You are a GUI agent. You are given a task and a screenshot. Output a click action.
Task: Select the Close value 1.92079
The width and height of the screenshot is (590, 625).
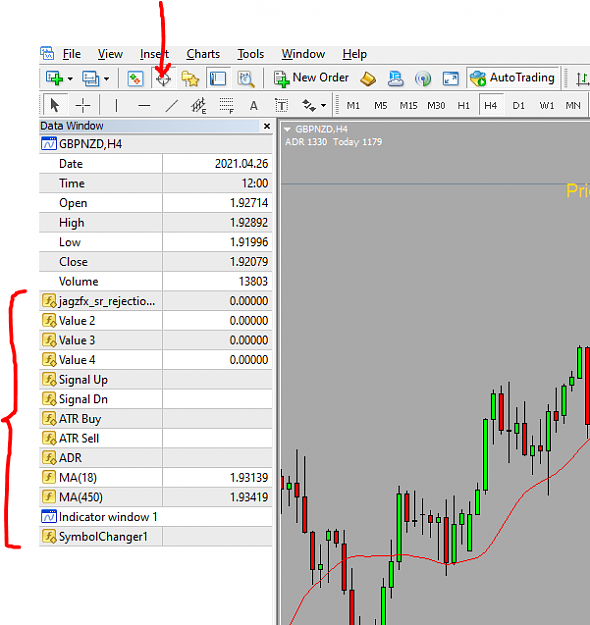coord(249,262)
